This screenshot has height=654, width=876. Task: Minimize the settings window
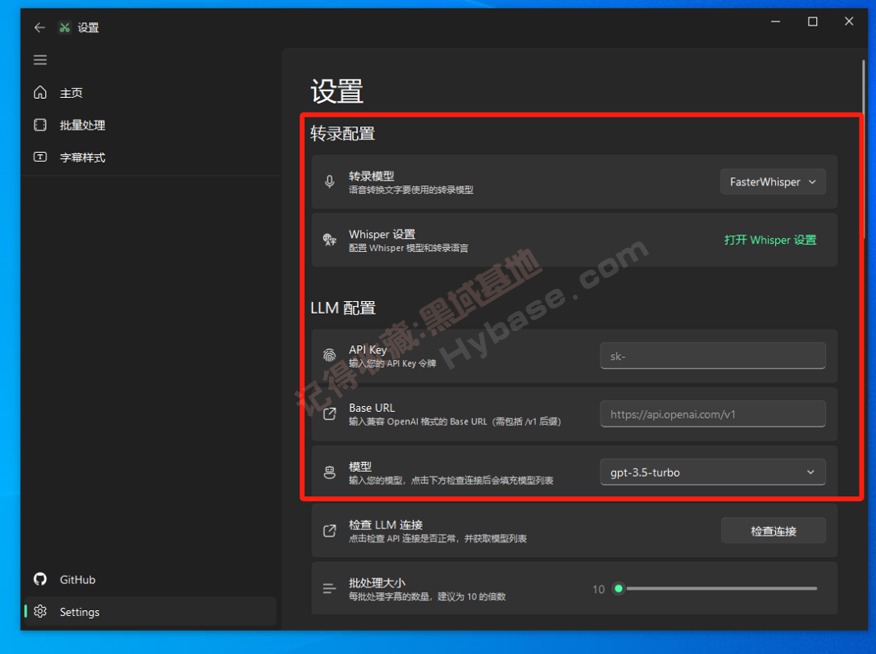coord(775,21)
